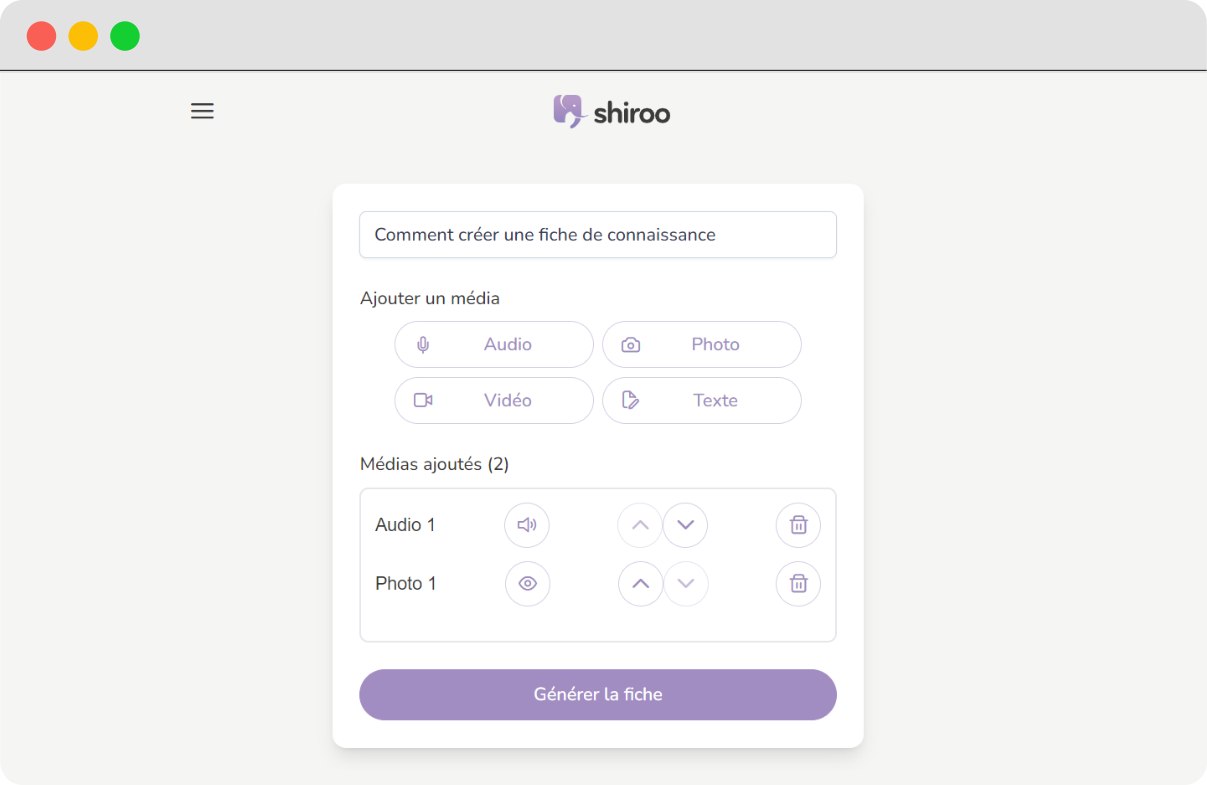Screen dimensions: 1207x785
Task: Click Générer la fiche button
Action: click(598, 694)
